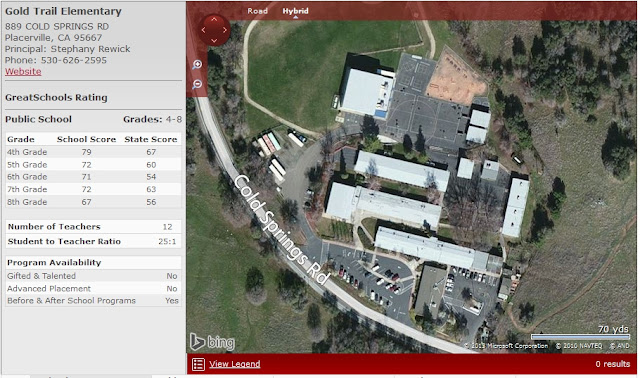Image resolution: width=640 pixels, height=378 pixels.
Task: Click the Number of Teachers row
Action: point(93,227)
